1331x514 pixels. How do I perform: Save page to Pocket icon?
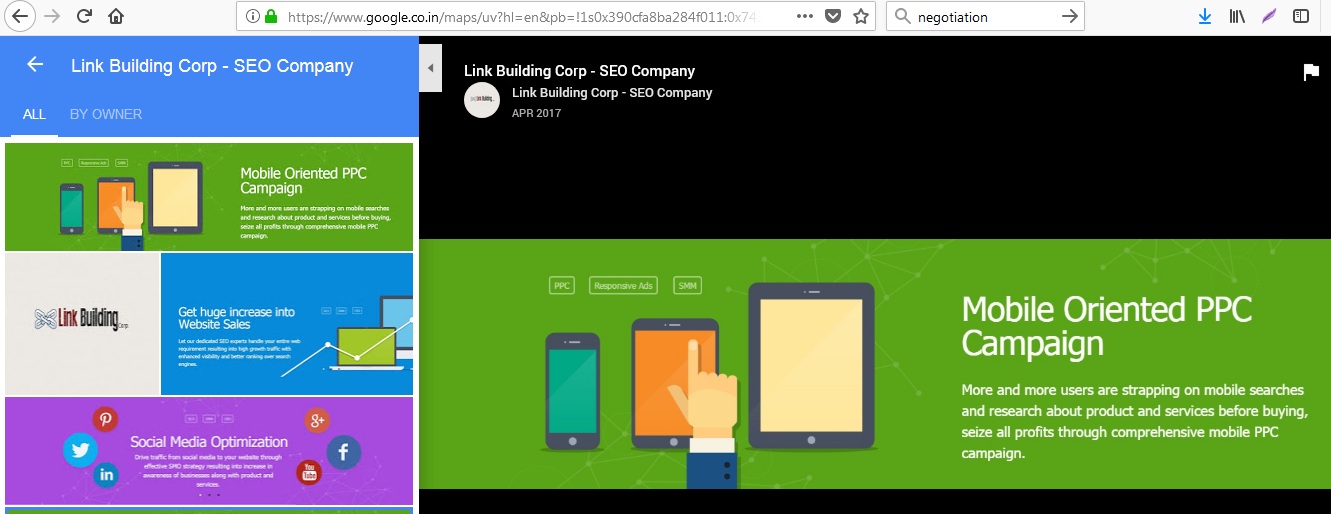click(x=833, y=16)
